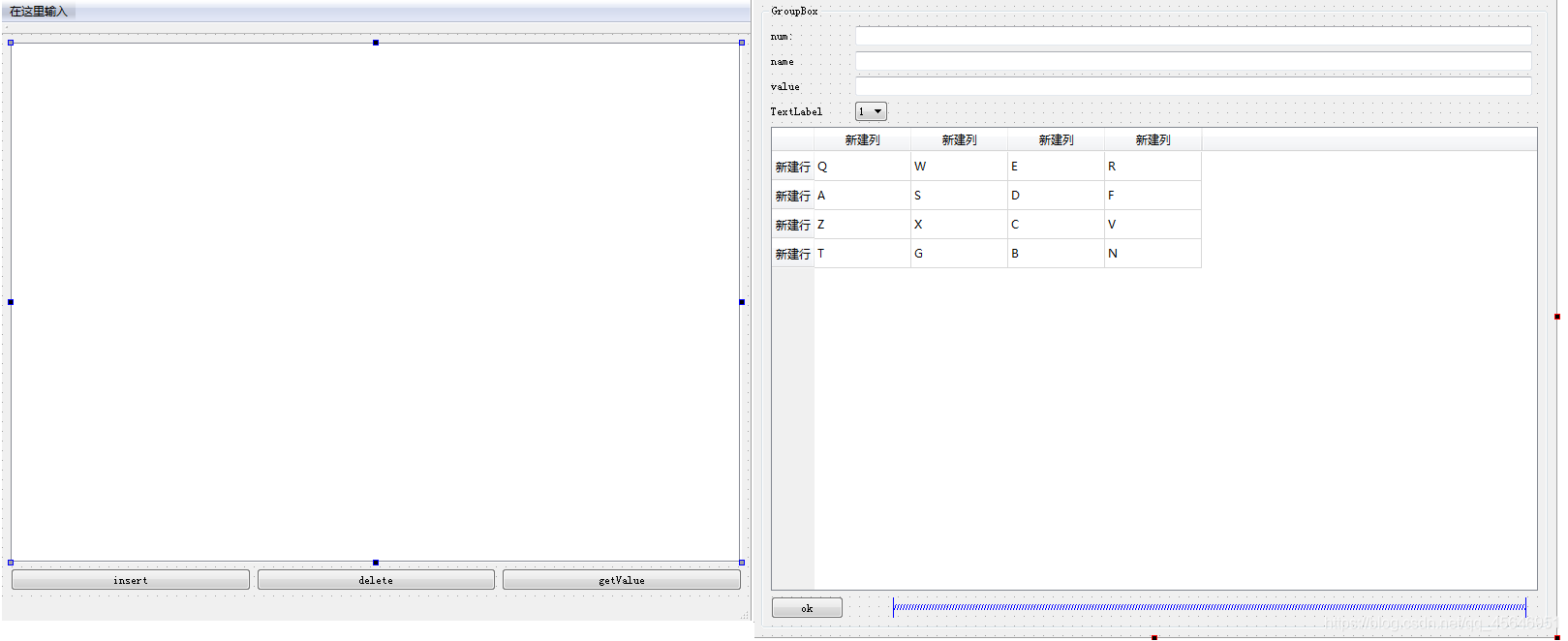Select table cell N
The image size is (1568, 641).
pos(1153,254)
